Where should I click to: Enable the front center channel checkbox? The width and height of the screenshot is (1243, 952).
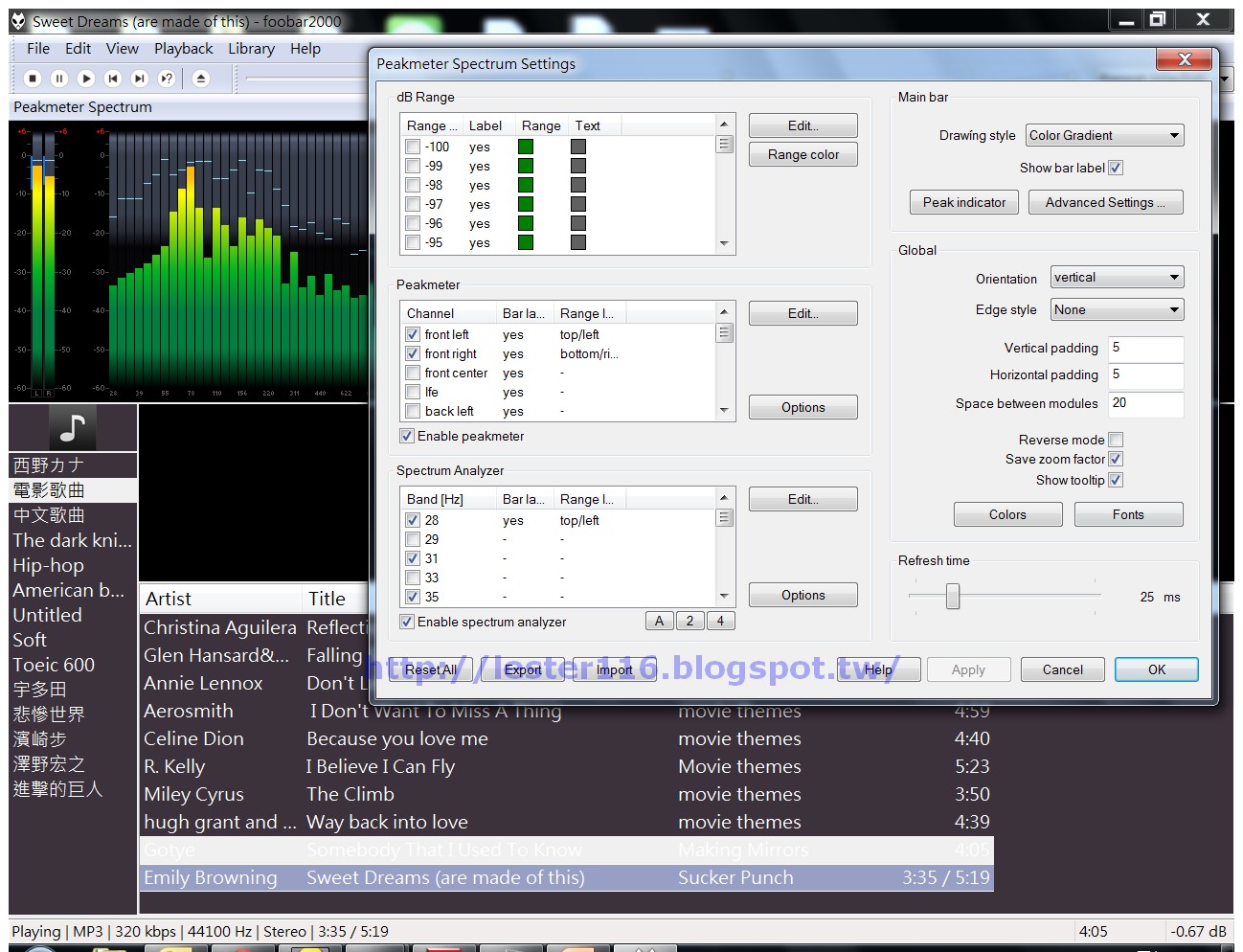413,373
